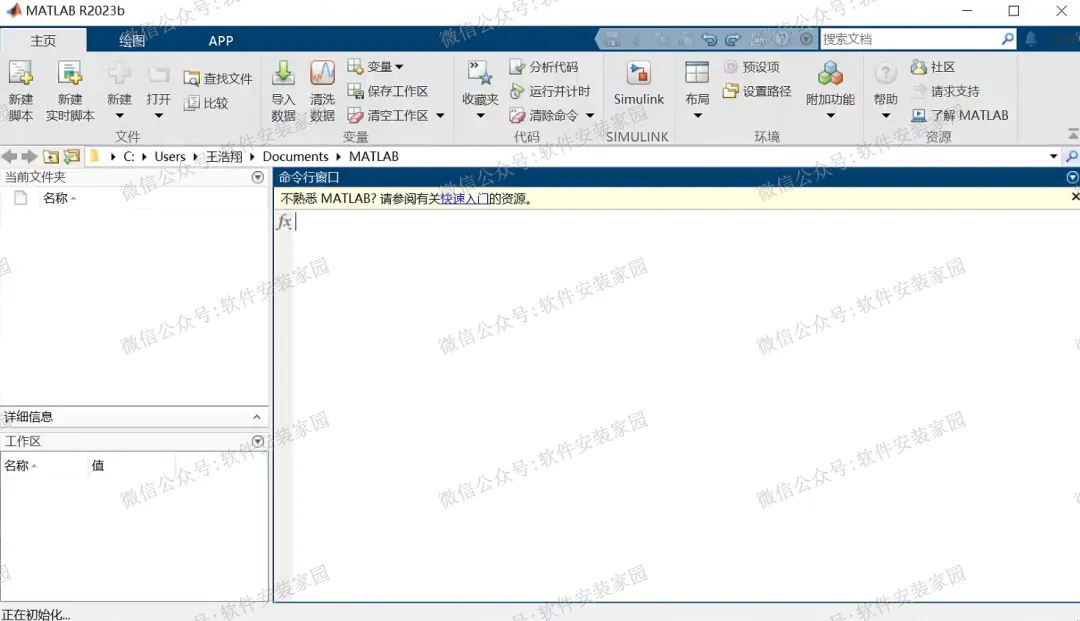Click 请求支持 (Request Support)

945,91
